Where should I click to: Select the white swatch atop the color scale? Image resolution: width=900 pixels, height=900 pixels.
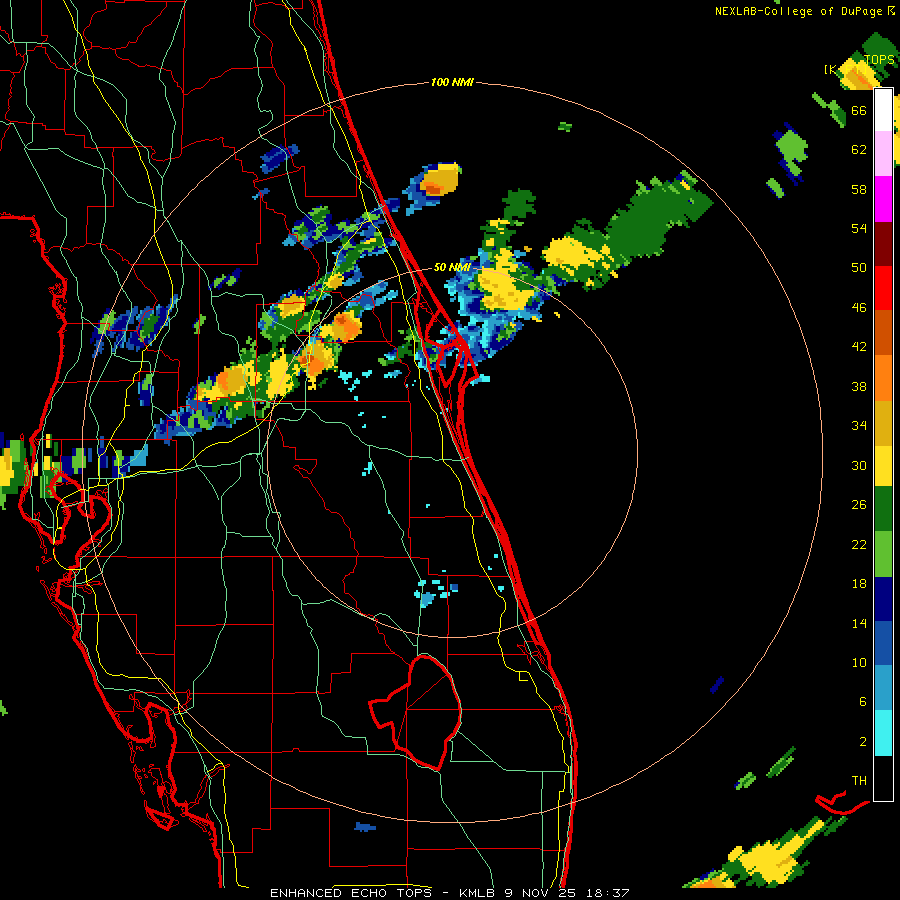coord(883,110)
